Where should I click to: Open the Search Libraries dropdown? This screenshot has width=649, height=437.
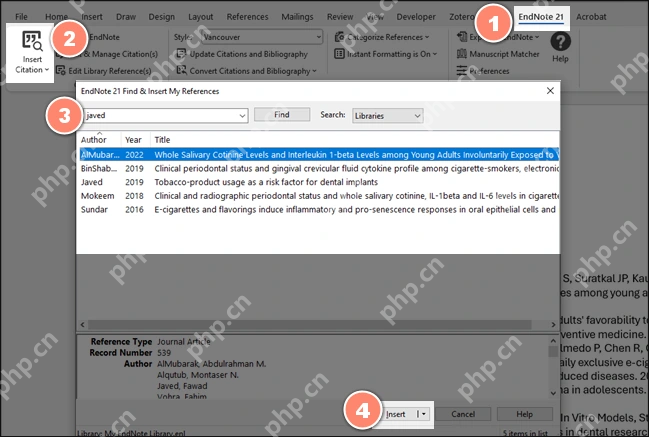coord(387,116)
